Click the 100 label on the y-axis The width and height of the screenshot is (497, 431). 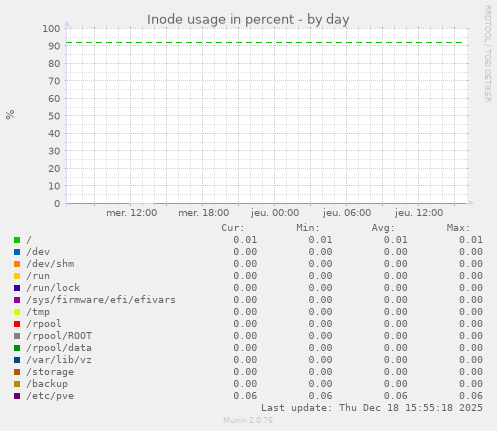[51, 28]
